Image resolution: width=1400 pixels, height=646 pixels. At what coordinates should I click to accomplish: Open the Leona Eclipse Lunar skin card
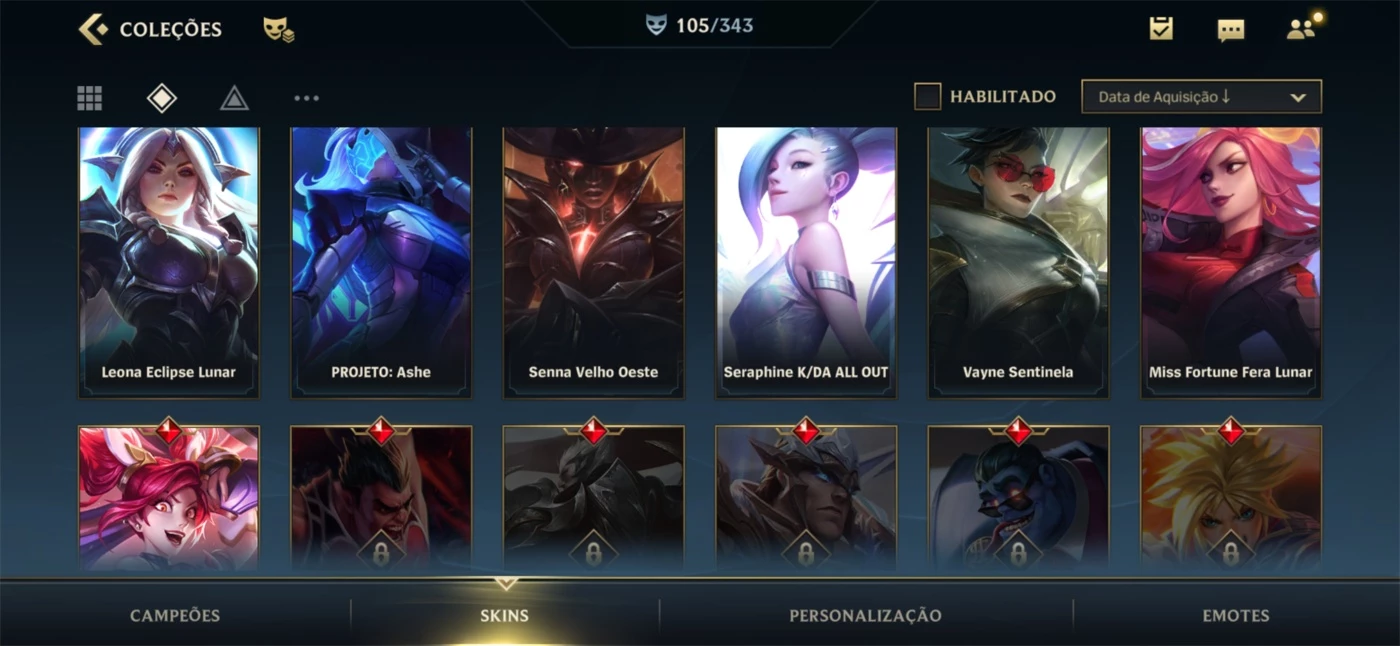click(169, 262)
